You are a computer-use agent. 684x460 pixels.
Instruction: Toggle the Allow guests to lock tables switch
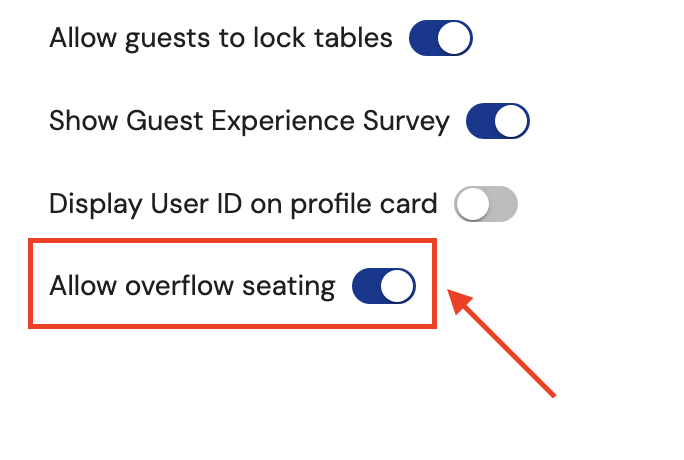440,40
